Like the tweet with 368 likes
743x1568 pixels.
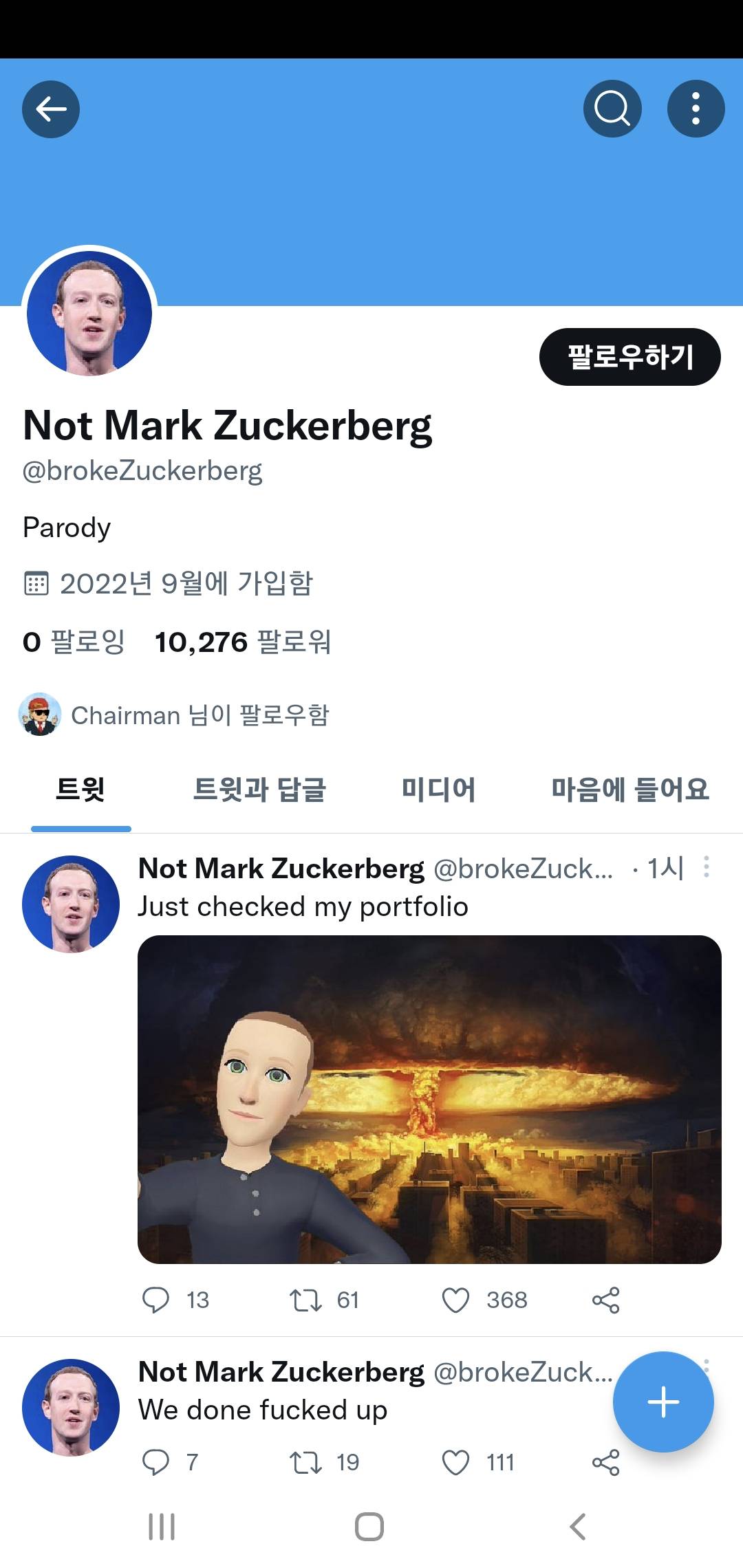coord(455,1300)
